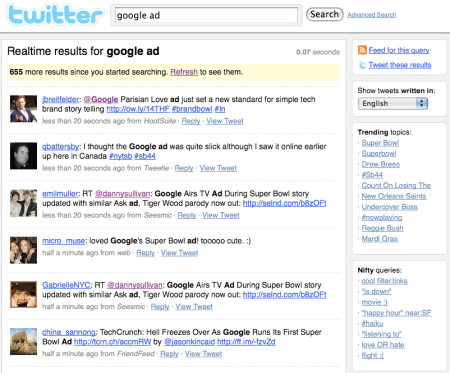Open jbreitfelder's avatar thumbnail
This screenshot has width=450, height=373.
coord(23,109)
